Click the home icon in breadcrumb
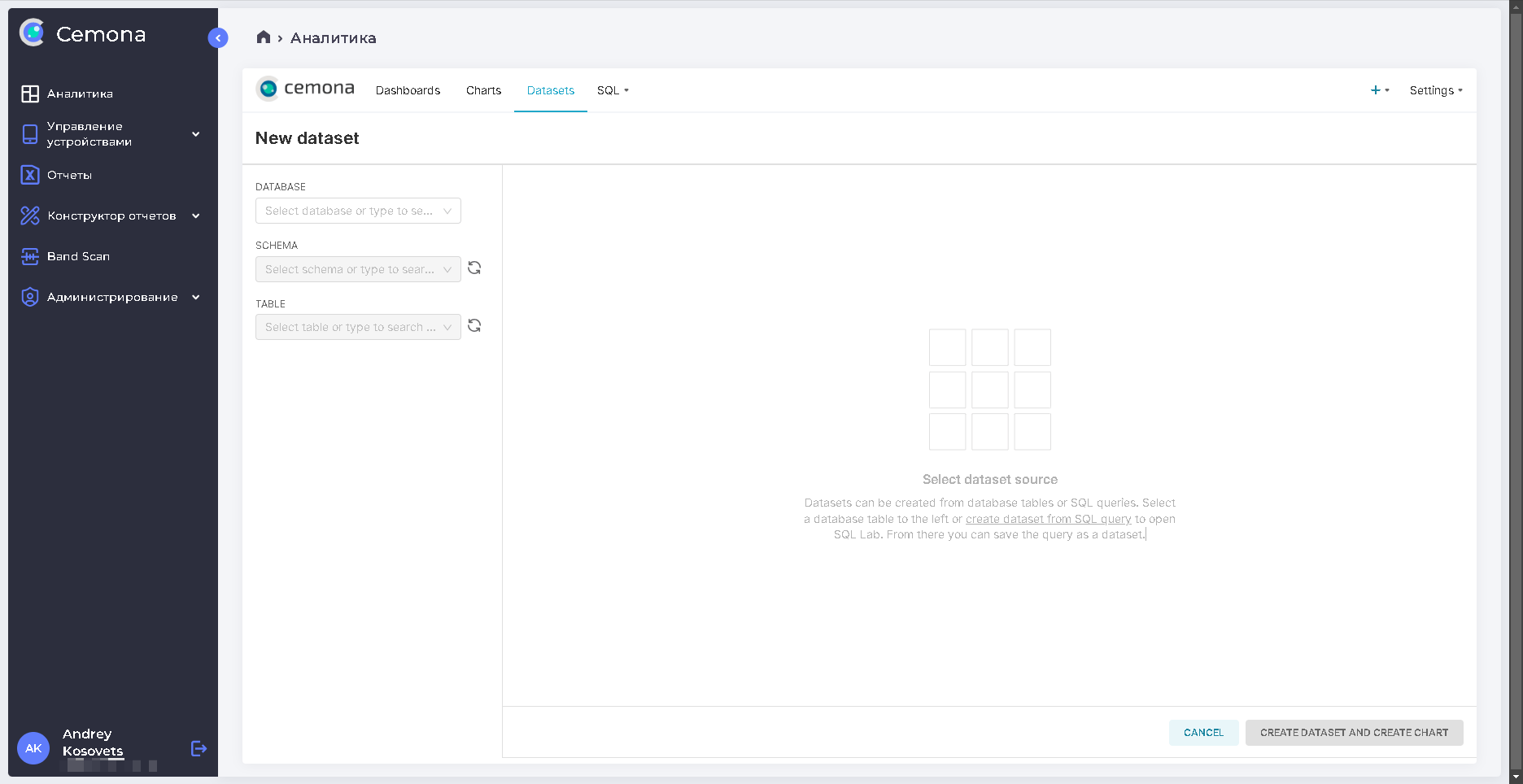 [263, 37]
